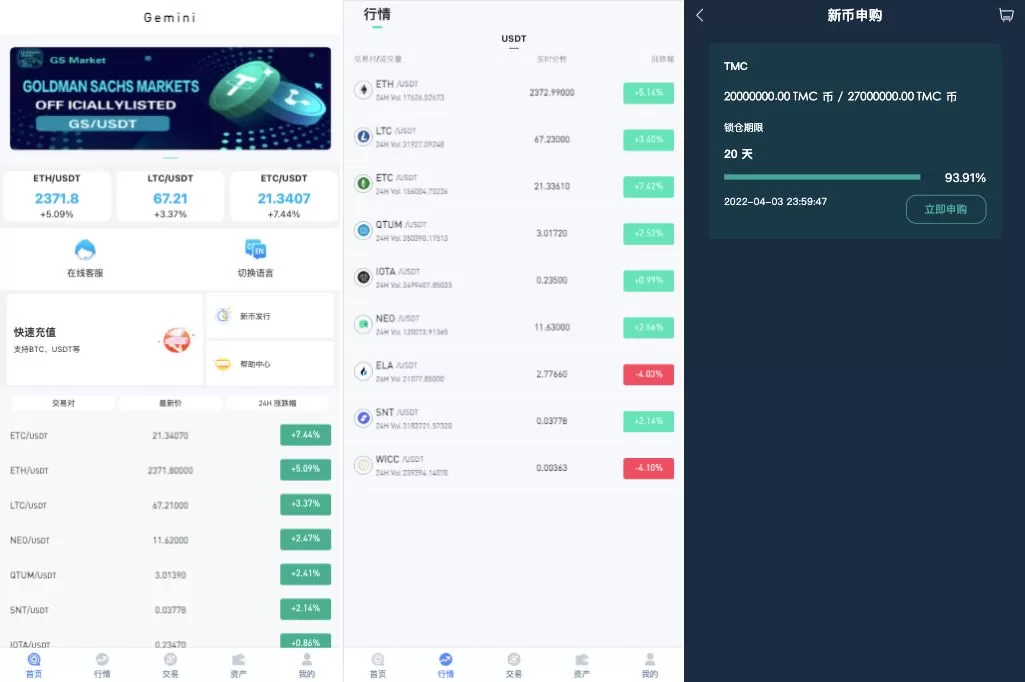Open 我的 tab in market screen bottom bar

[x=650, y=665]
